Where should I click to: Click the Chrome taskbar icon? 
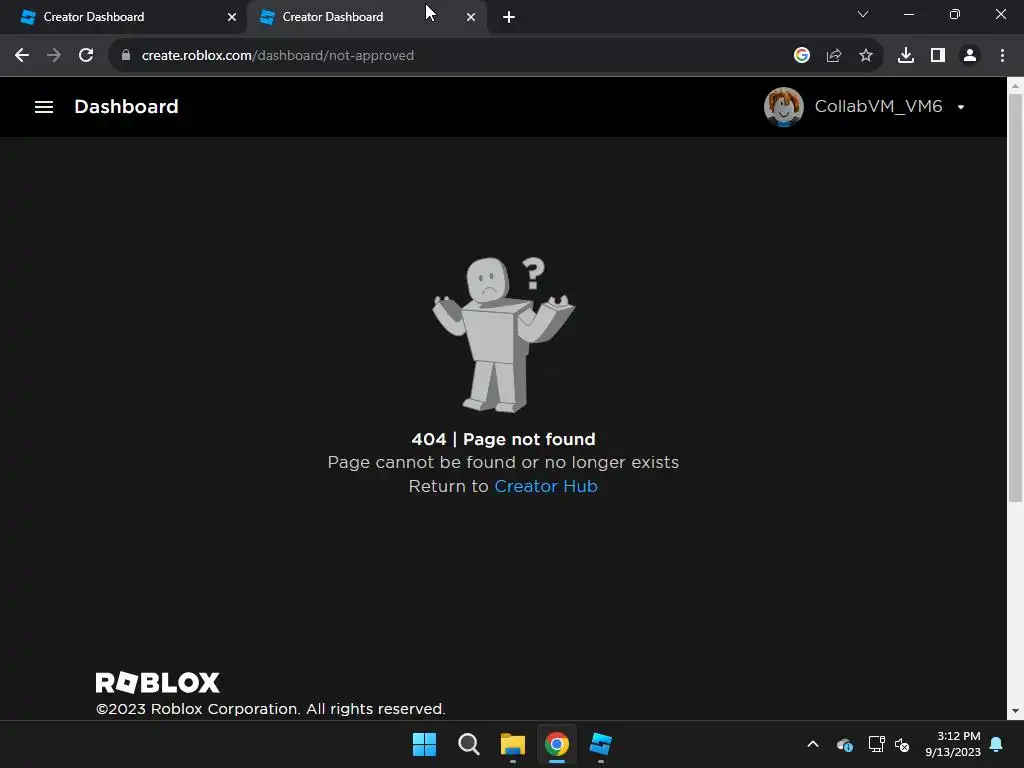pos(556,744)
